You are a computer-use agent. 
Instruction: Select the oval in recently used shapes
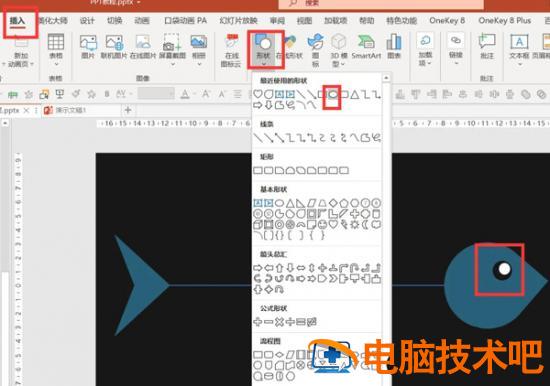333,94
